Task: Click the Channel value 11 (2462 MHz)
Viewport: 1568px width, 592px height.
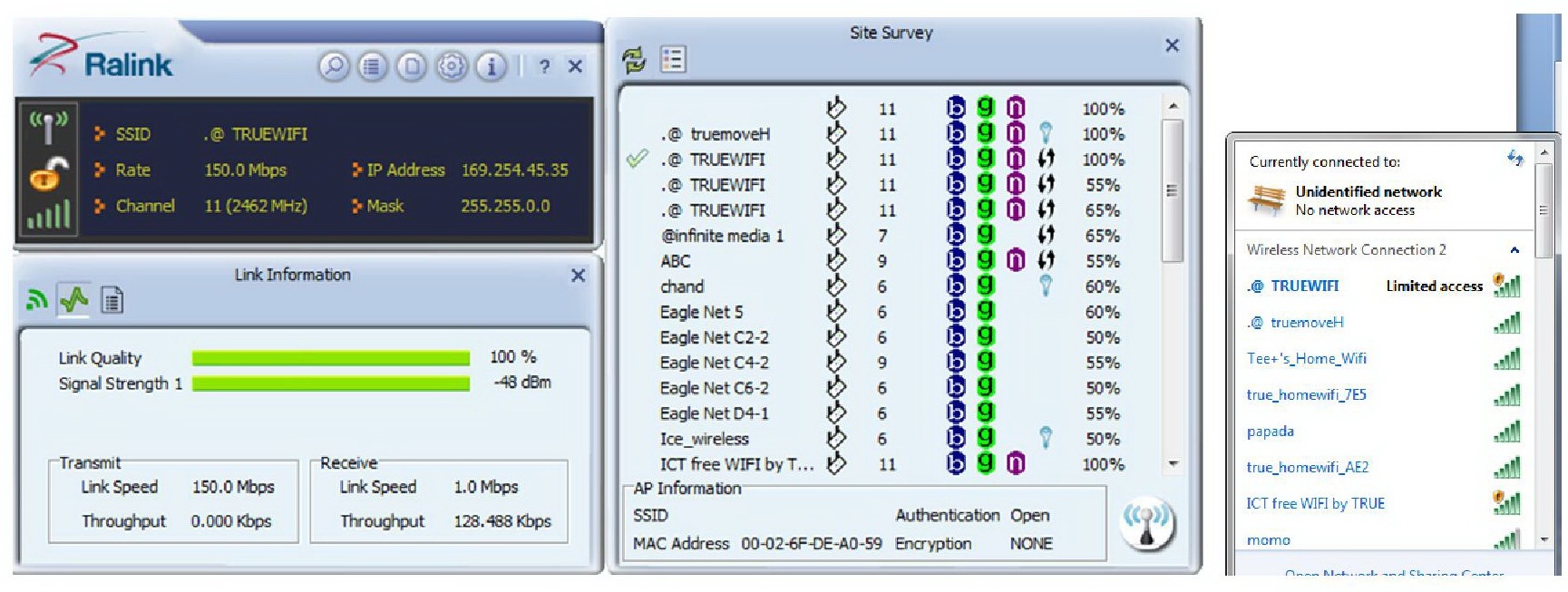Action: click(x=256, y=206)
